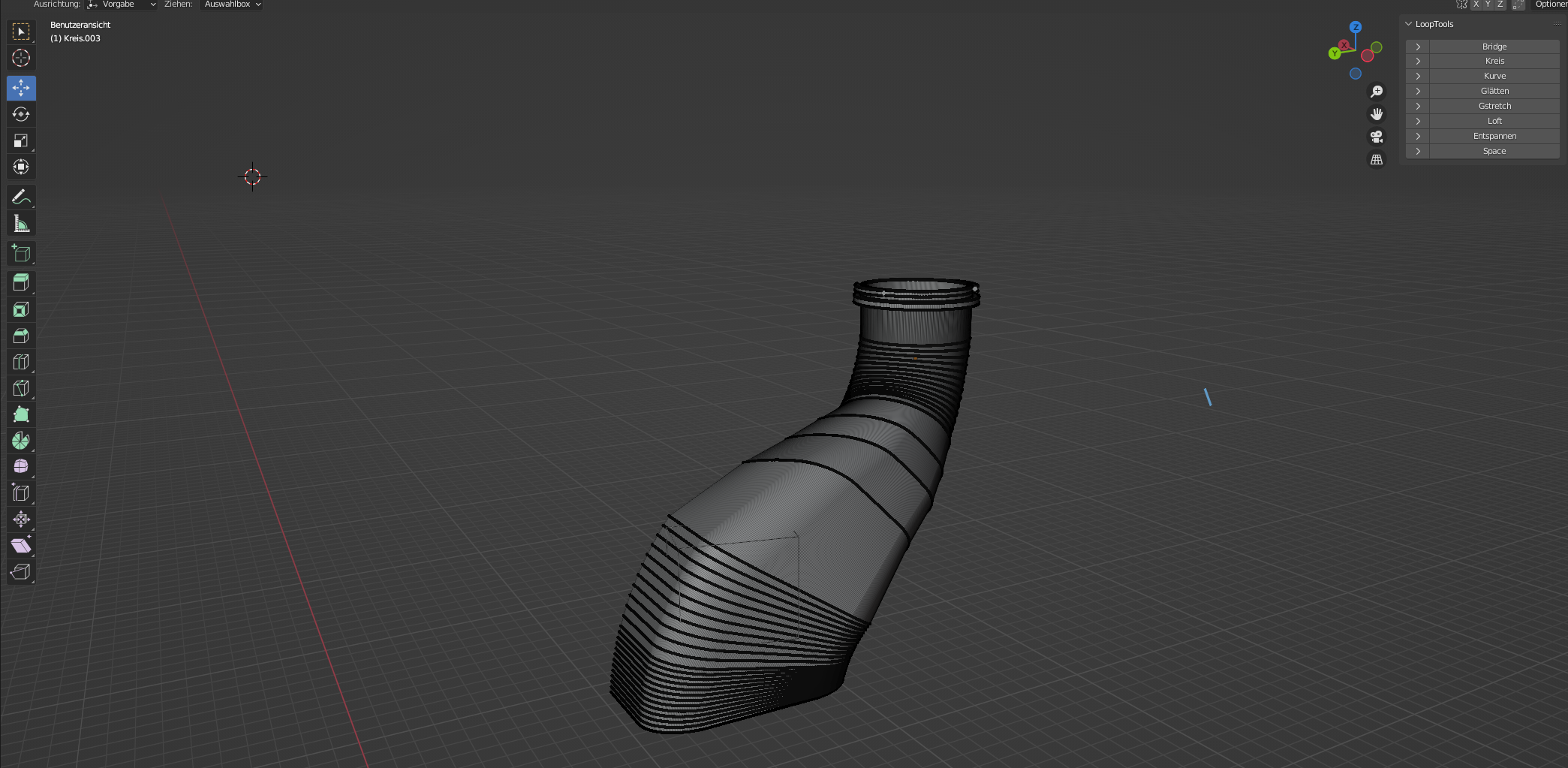Select the Shrink/Fatten tool

pos(21,520)
